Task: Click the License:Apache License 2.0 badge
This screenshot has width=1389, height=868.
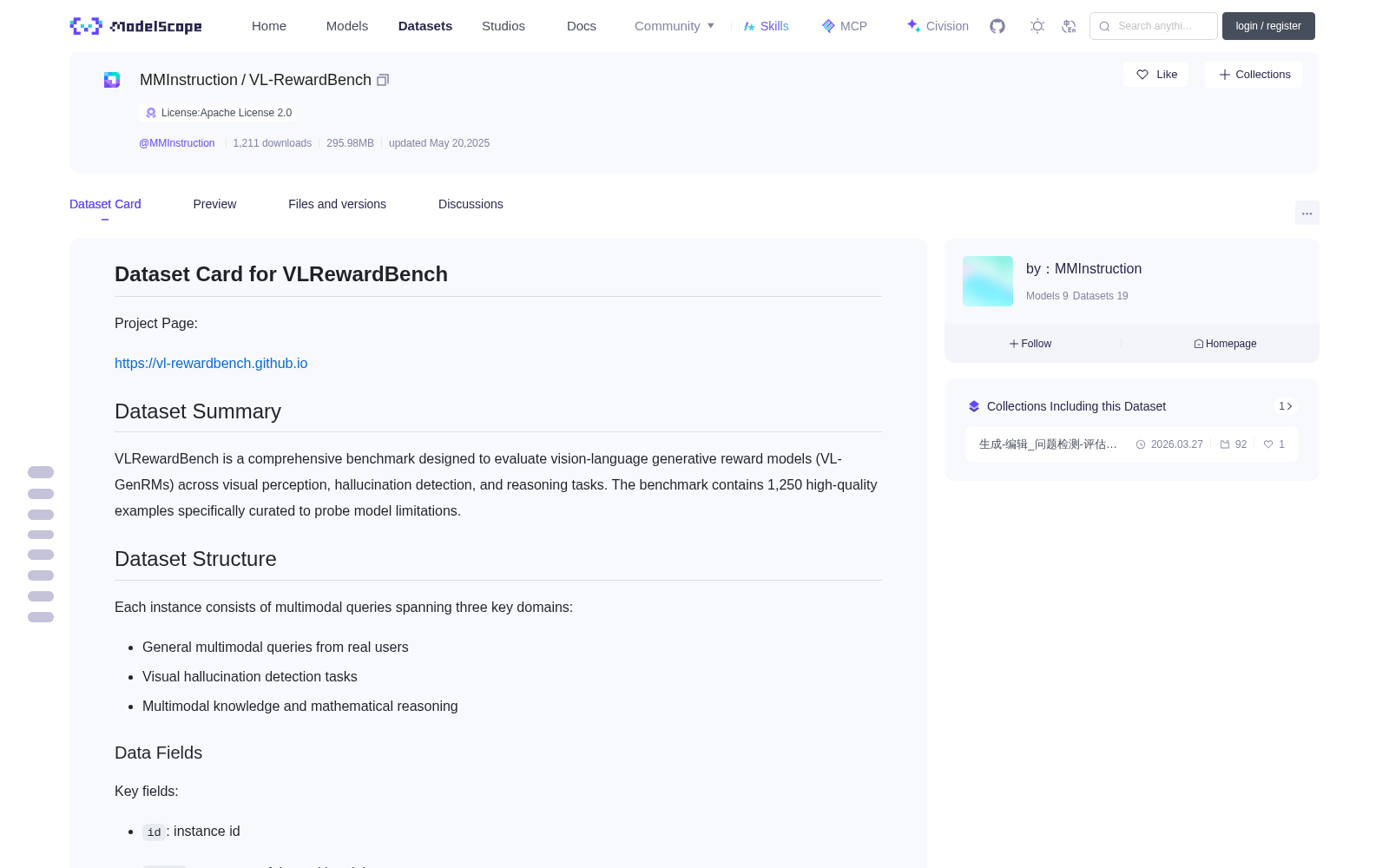Action: pyautogui.click(x=218, y=113)
